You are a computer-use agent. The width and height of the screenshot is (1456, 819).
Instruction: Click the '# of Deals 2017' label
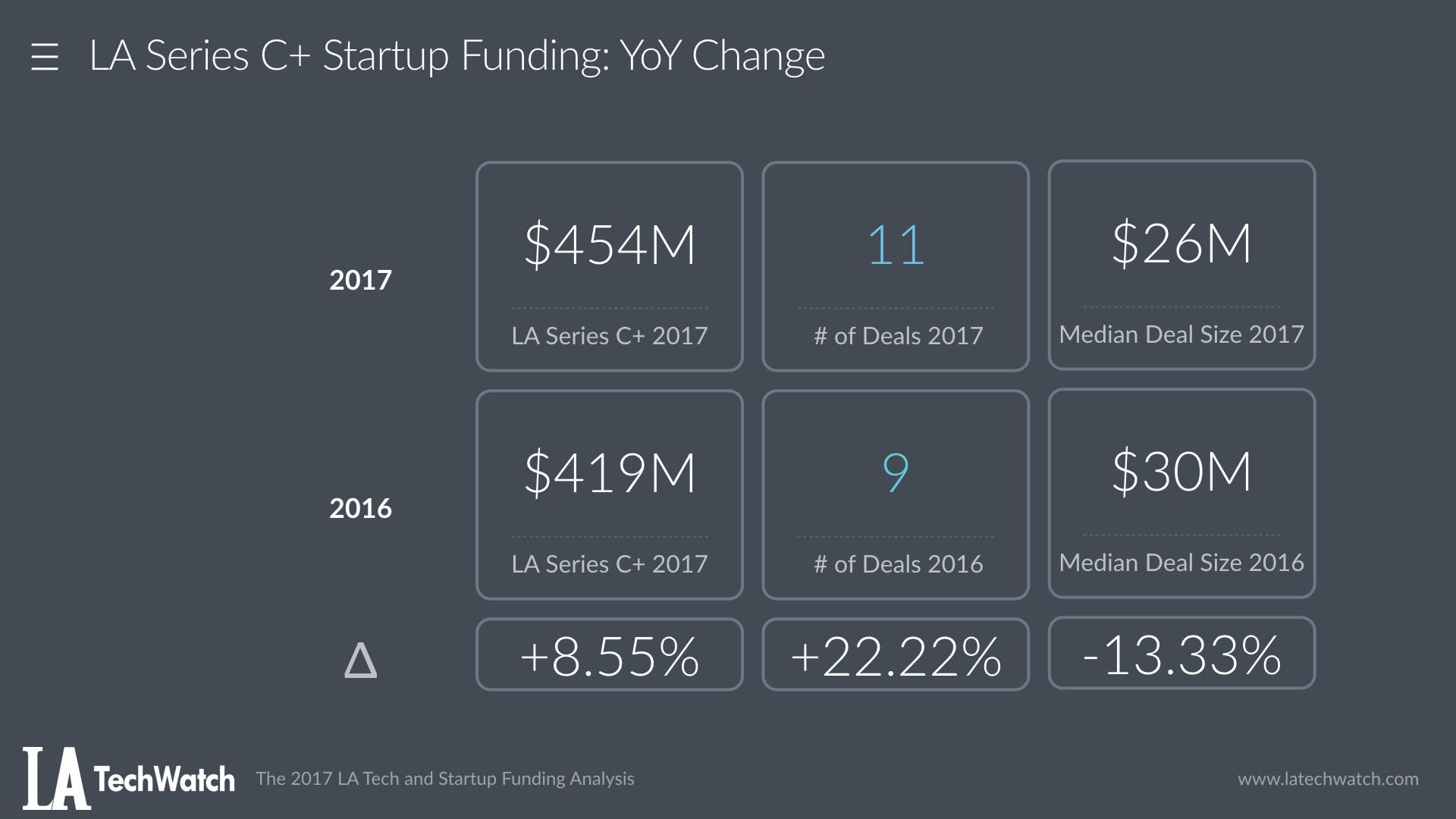coord(898,335)
